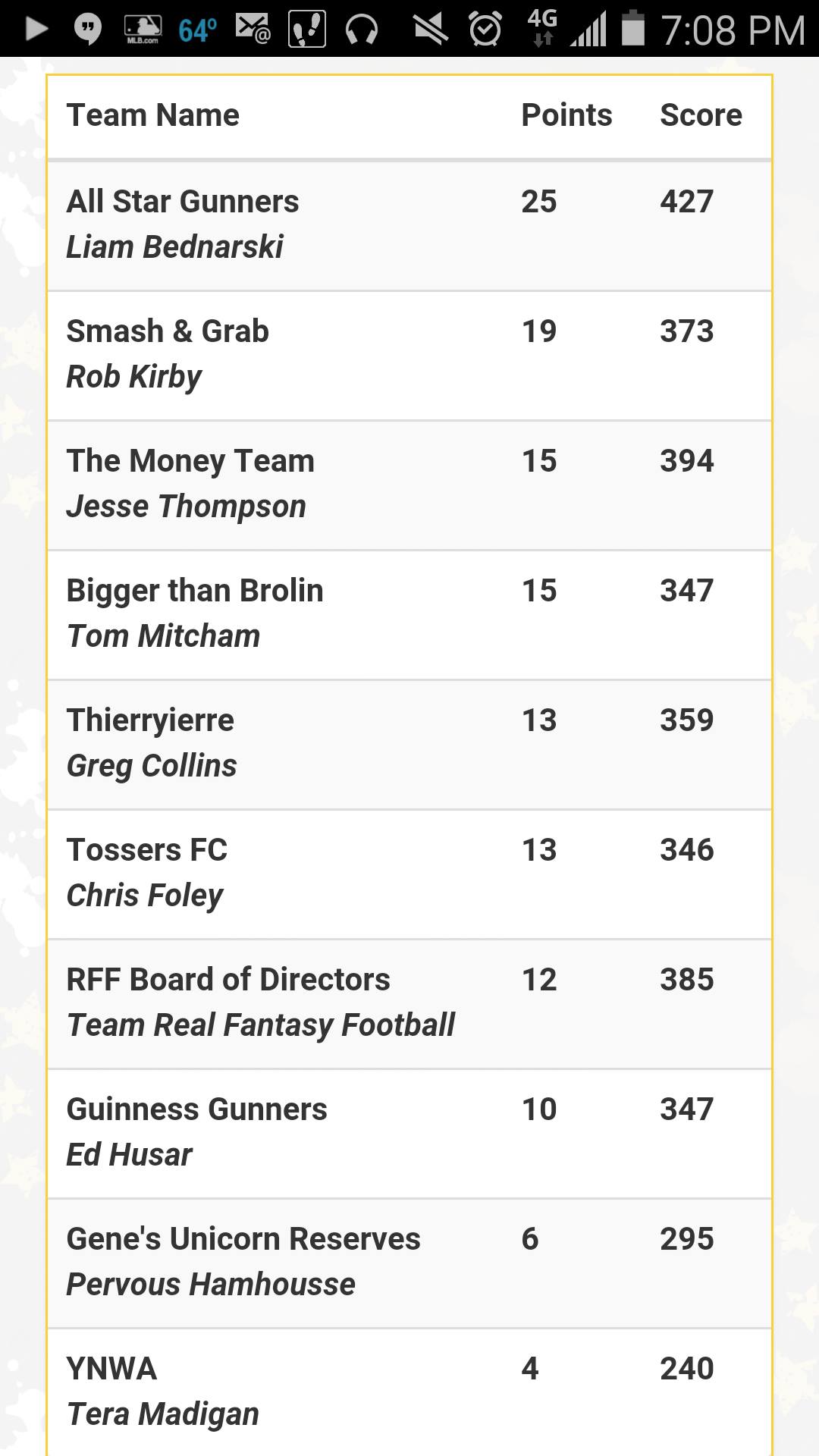Tap the MLB.com notification icon
The height and width of the screenshot is (1456, 819).
[x=143, y=30]
